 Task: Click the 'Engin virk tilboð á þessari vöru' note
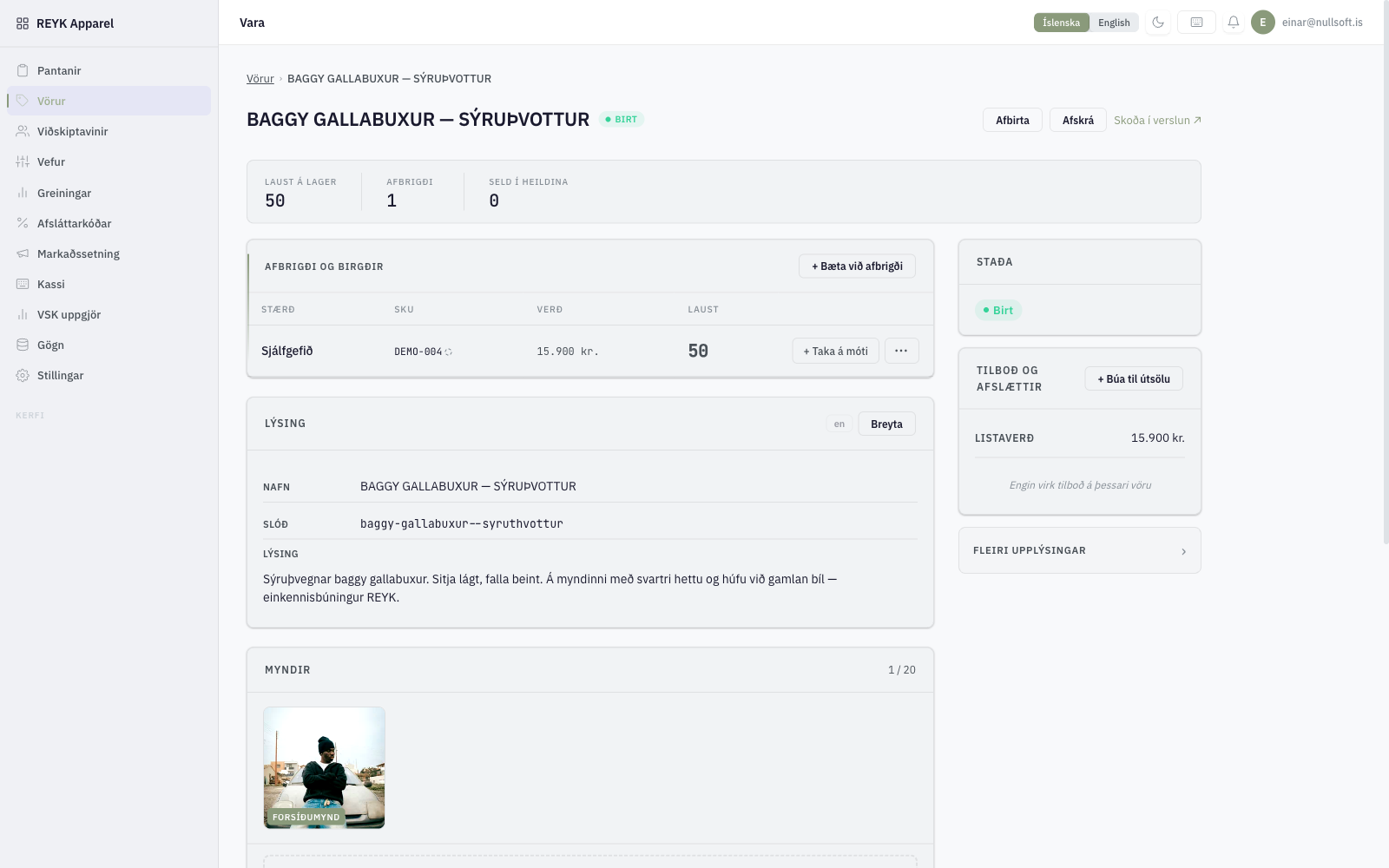tap(1080, 485)
